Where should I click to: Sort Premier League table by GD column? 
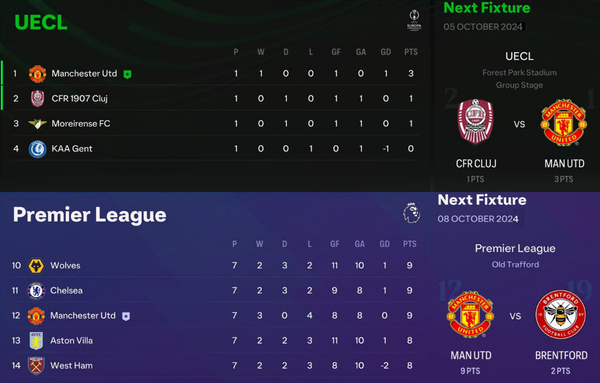[x=385, y=244]
